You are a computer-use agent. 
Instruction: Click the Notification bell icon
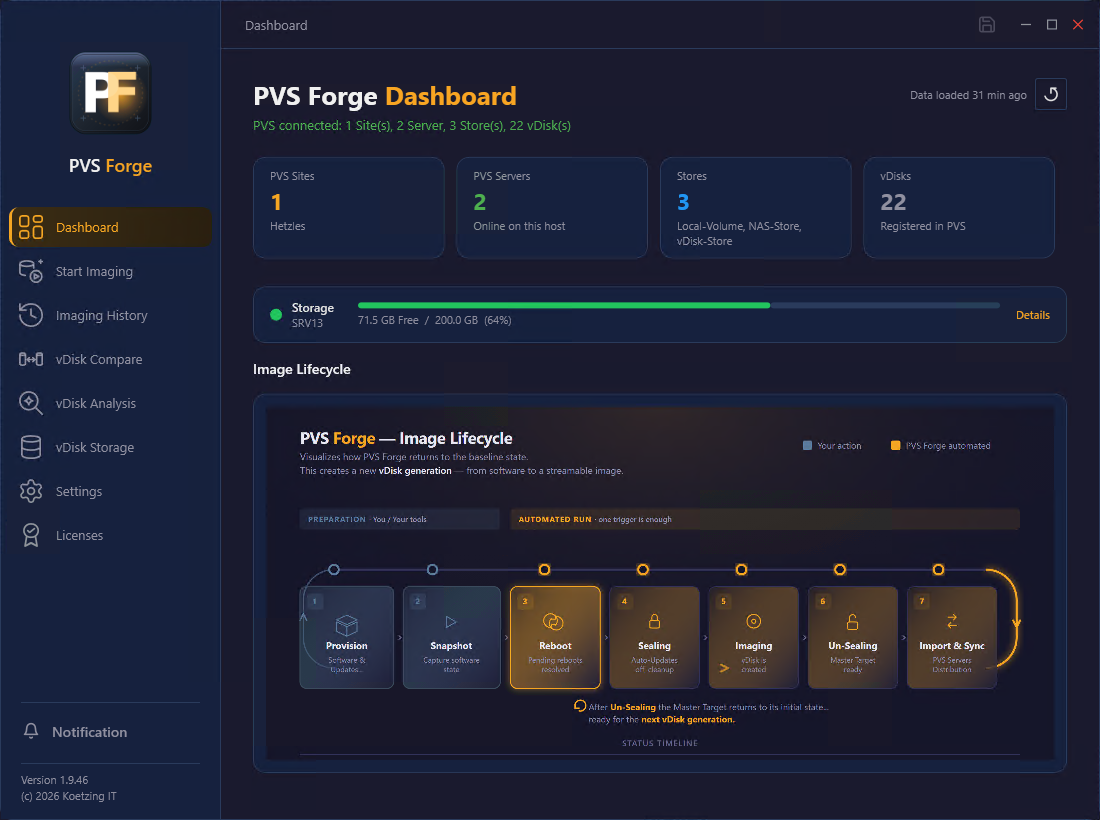tap(31, 731)
